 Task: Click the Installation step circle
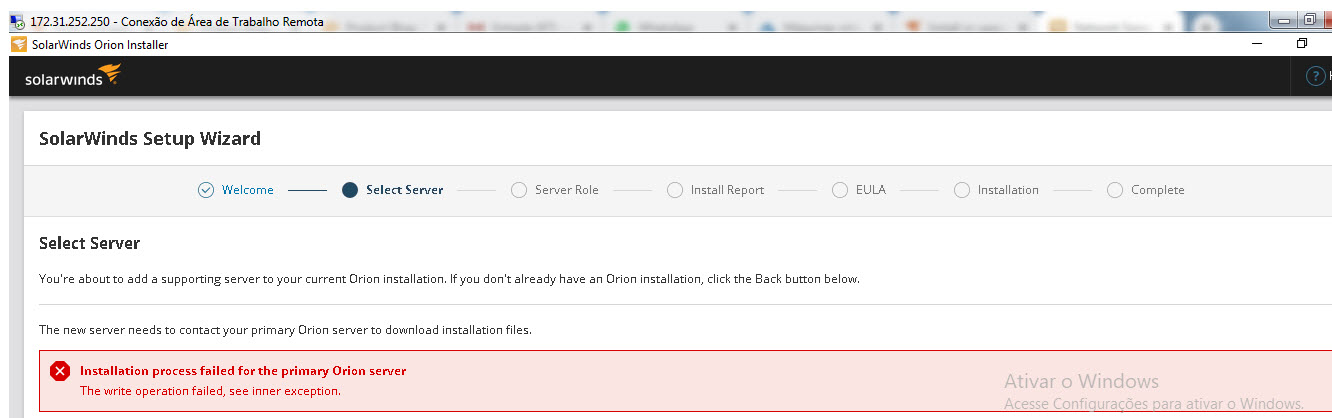pos(962,190)
